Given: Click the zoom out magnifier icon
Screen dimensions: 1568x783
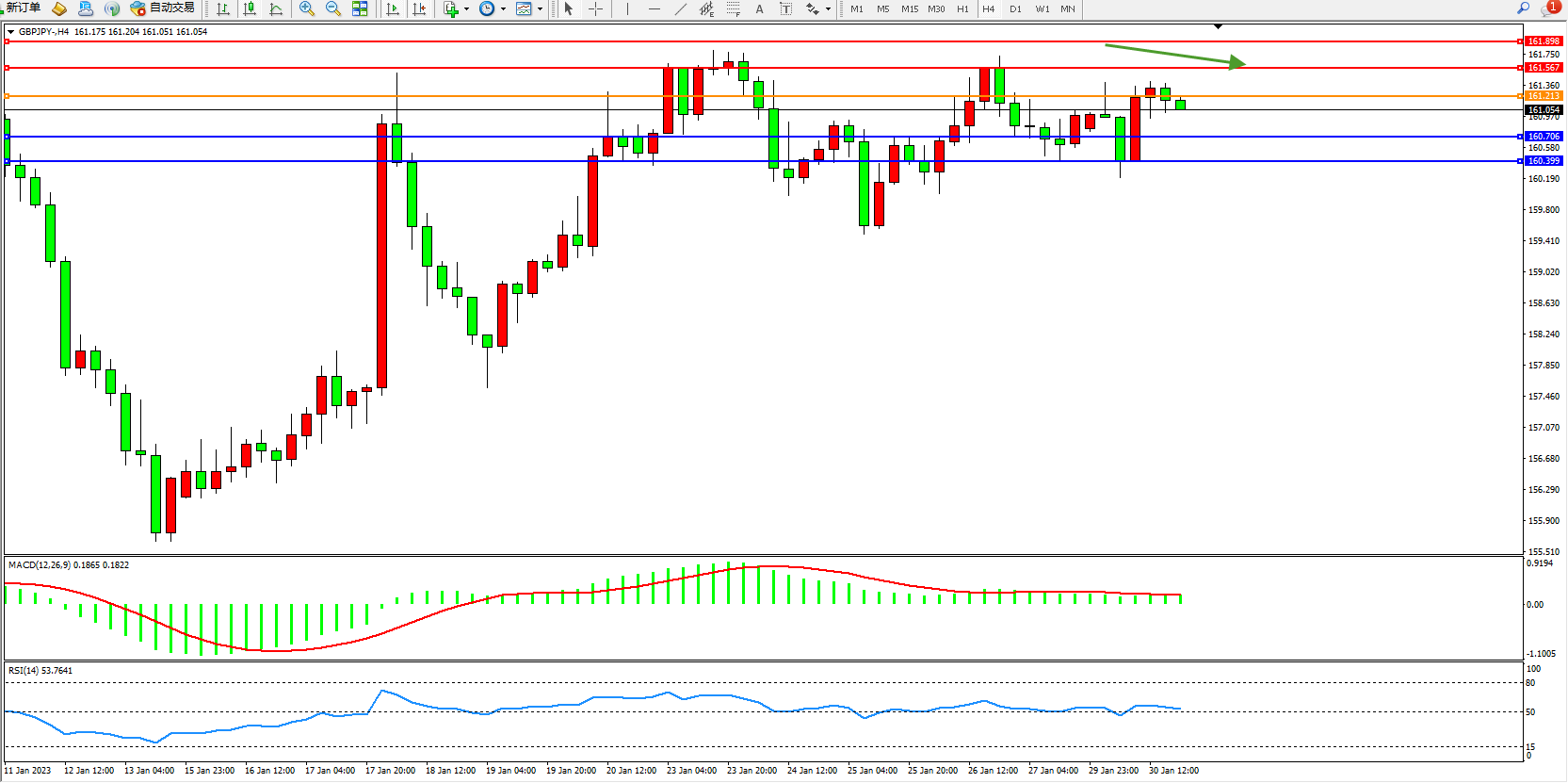Looking at the screenshot, I should coord(332,8).
